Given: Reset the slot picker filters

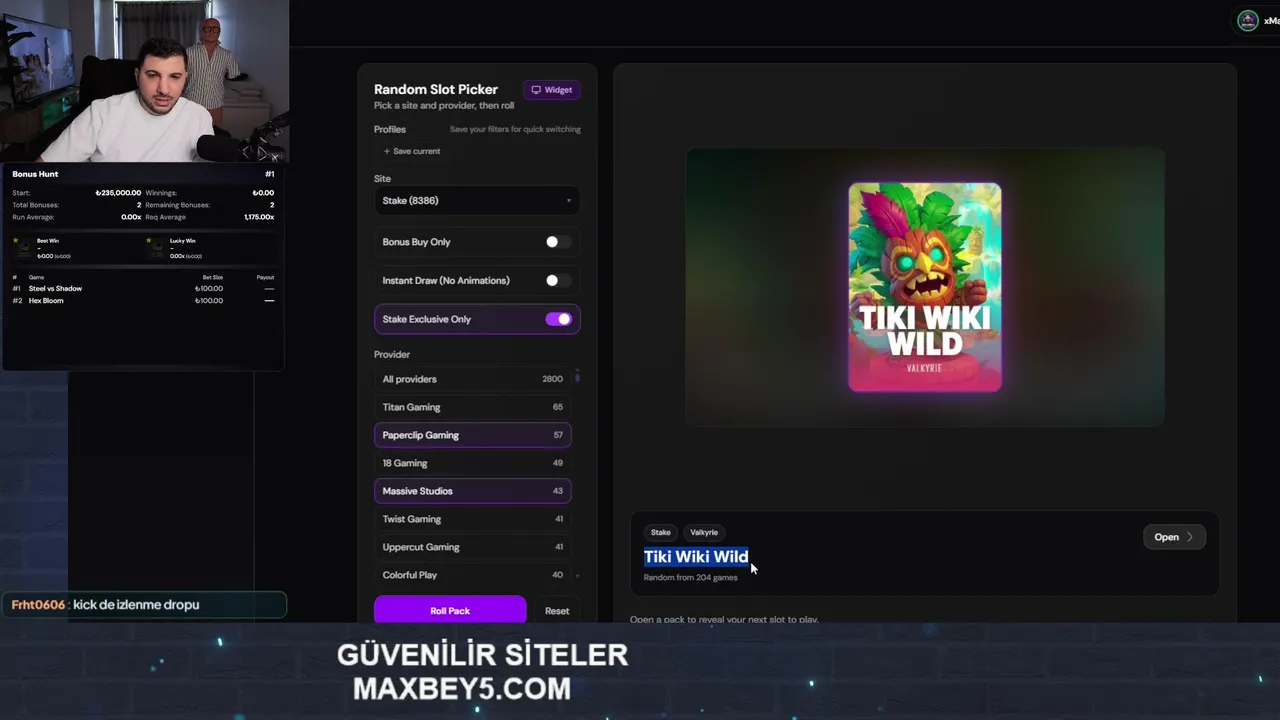Looking at the screenshot, I should click(557, 611).
